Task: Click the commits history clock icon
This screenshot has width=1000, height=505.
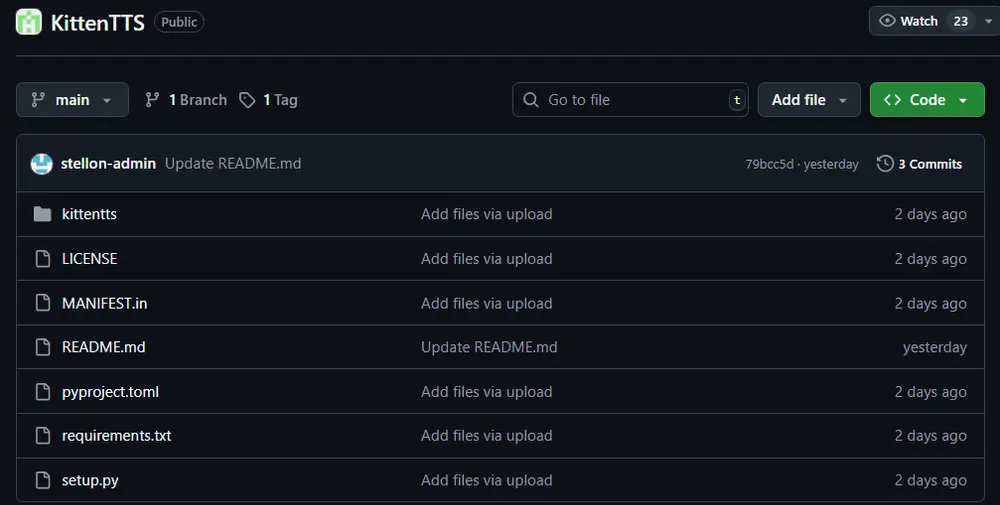Action: click(885, 164)
